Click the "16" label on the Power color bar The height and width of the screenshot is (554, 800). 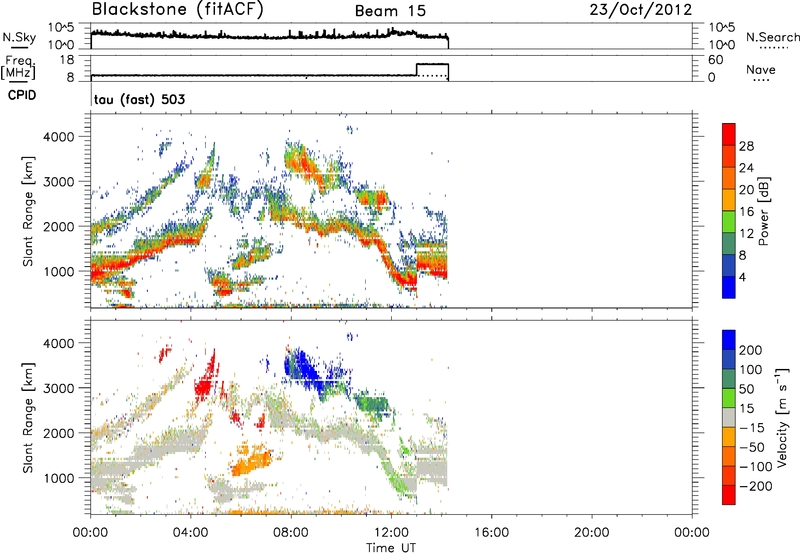[746, 212]
